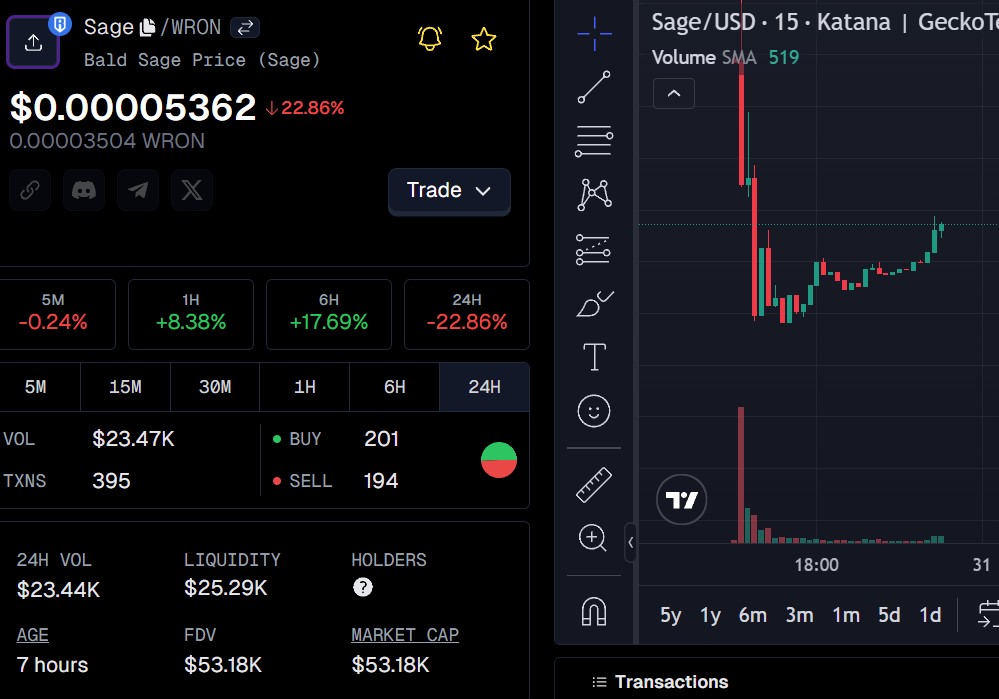Click the 24H VOL $23.44K value

click(x=59, y=589)
